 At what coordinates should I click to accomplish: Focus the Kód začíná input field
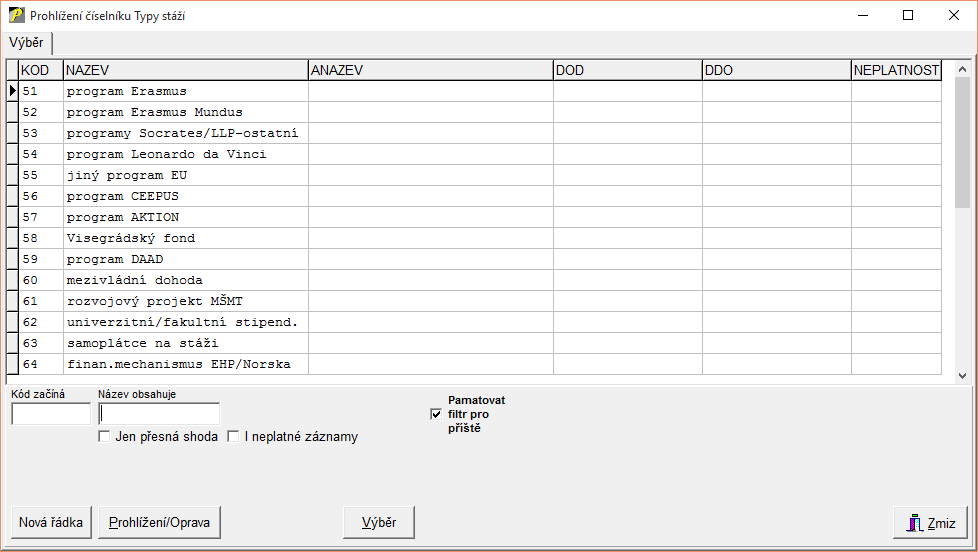pos(50,414)
